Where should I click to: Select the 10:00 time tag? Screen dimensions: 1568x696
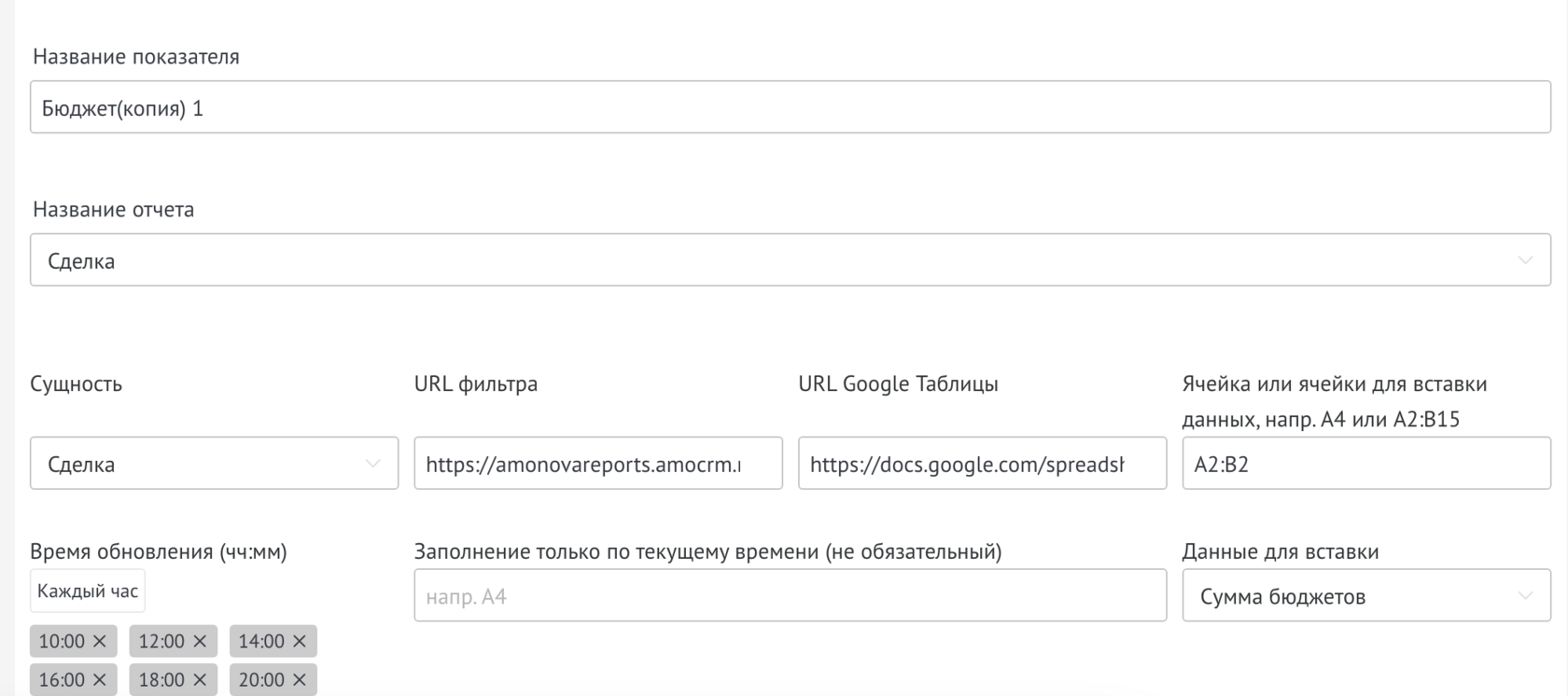click(62, 641)
